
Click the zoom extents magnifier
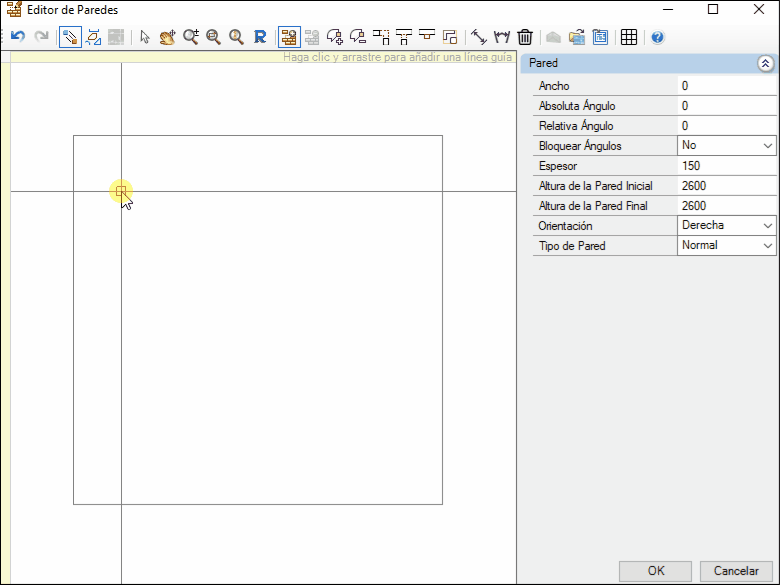pos(236,37)
